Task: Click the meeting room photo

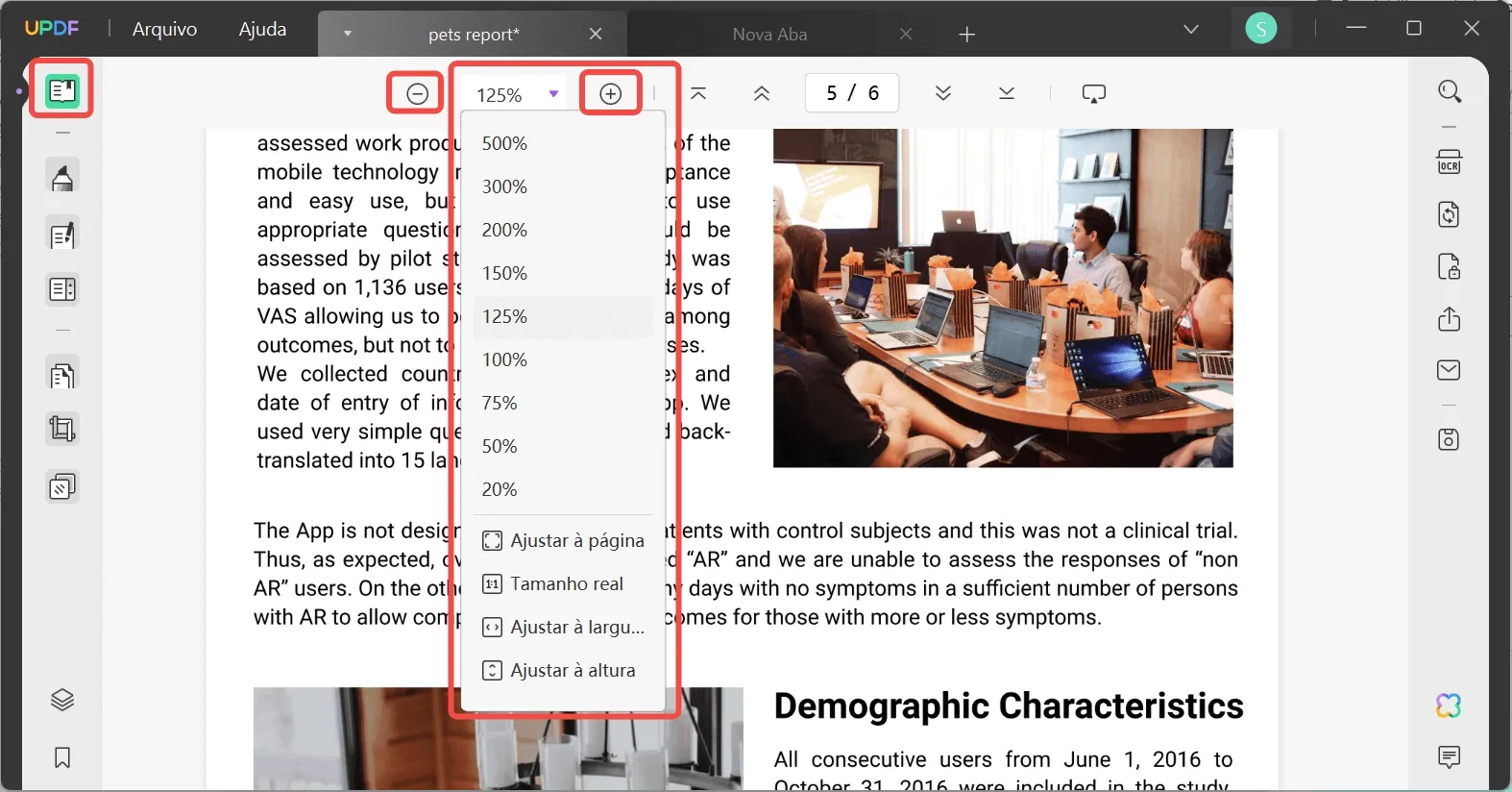Action: click(x=1003, y=298)
